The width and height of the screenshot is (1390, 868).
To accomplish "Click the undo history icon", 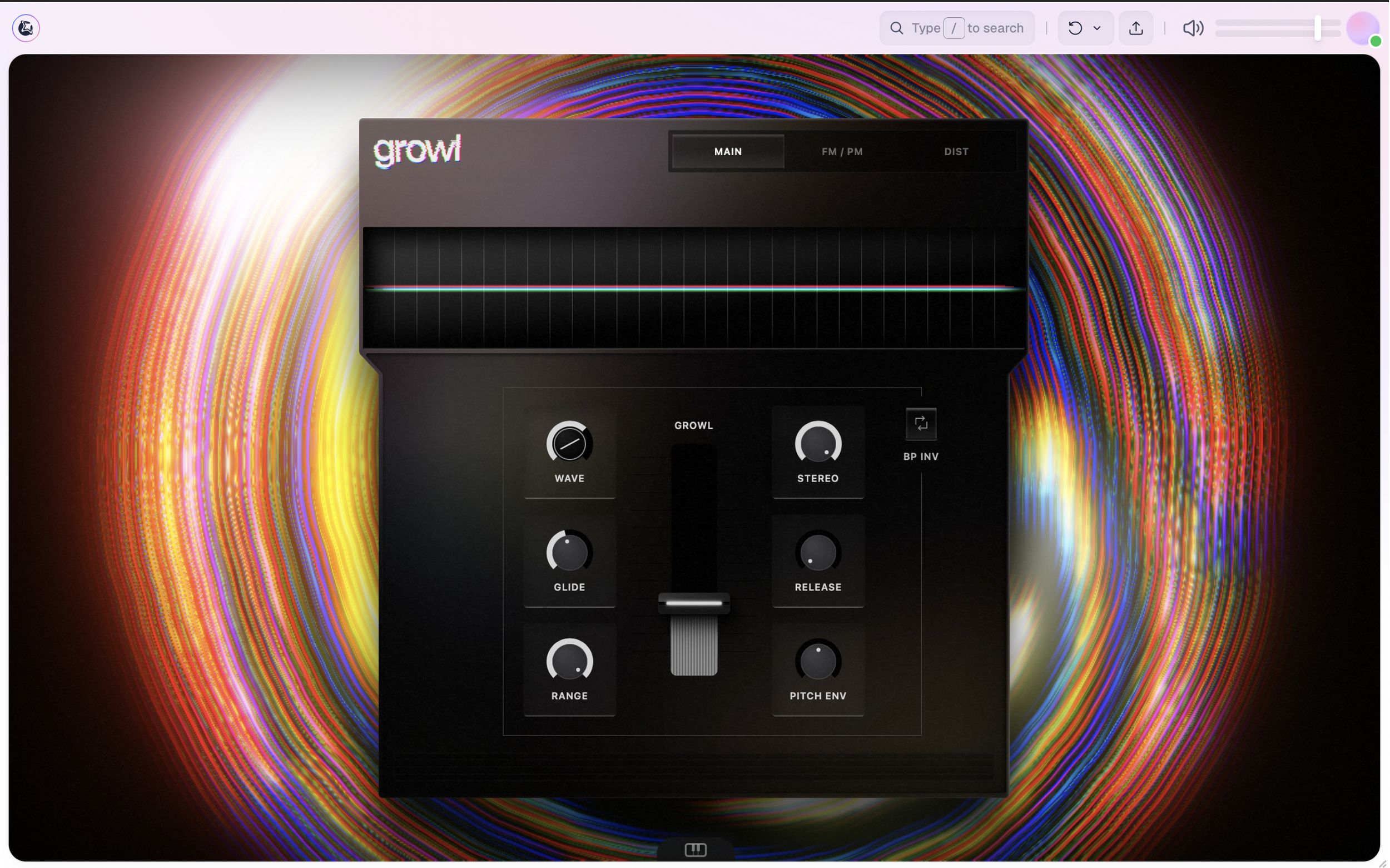I will 1075,28.
